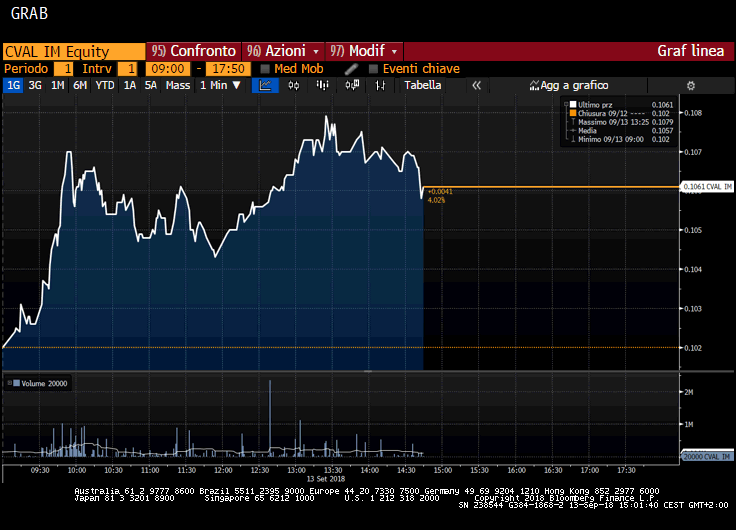Select the rightmost chart style icon
The width and height of the screenshot is (736, 530).
tap(380, 86)
